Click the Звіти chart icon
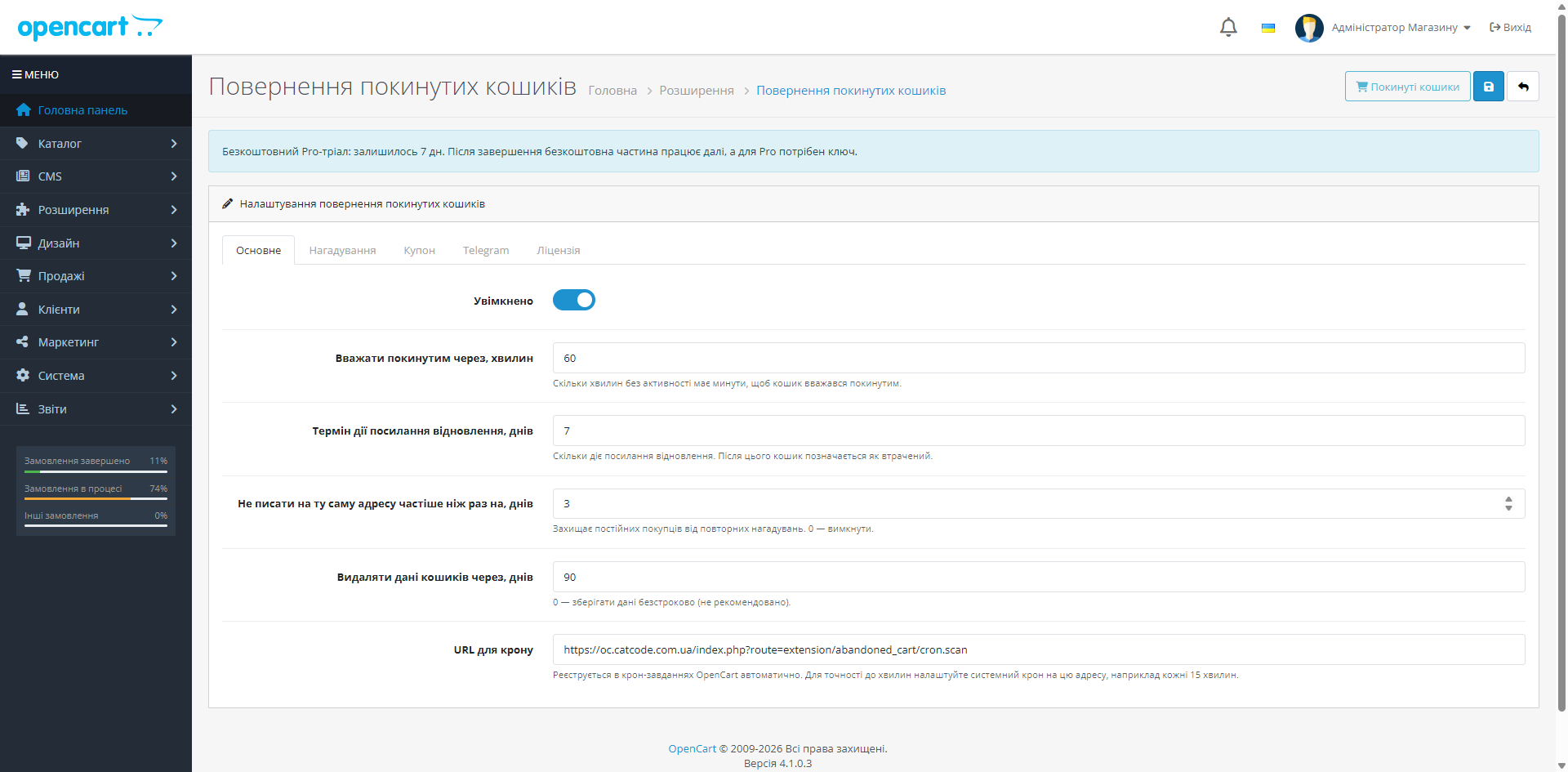This screenshot has width=1568, height=772. coord(23,409)
